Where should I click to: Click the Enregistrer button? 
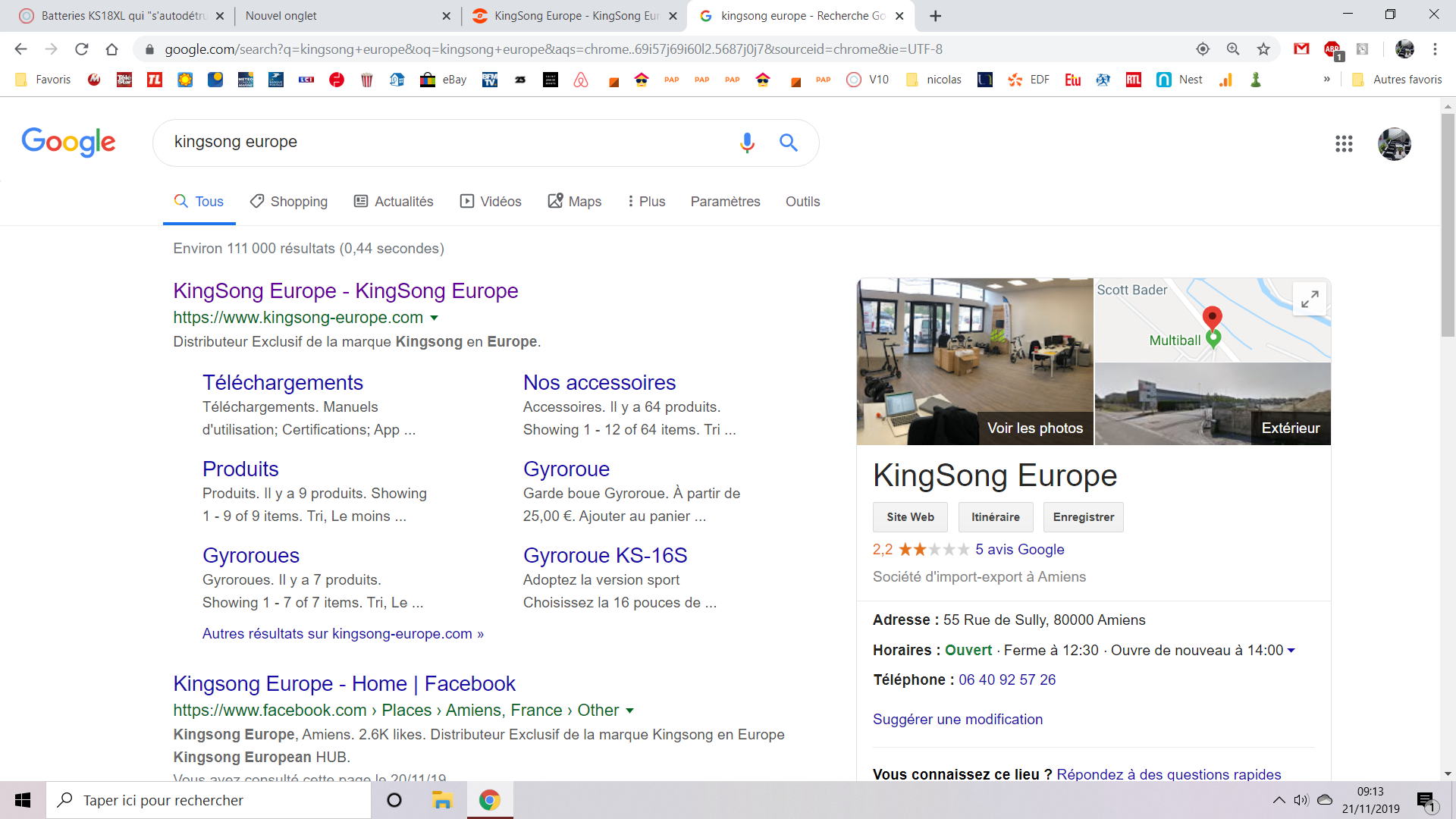(1084, 517)
